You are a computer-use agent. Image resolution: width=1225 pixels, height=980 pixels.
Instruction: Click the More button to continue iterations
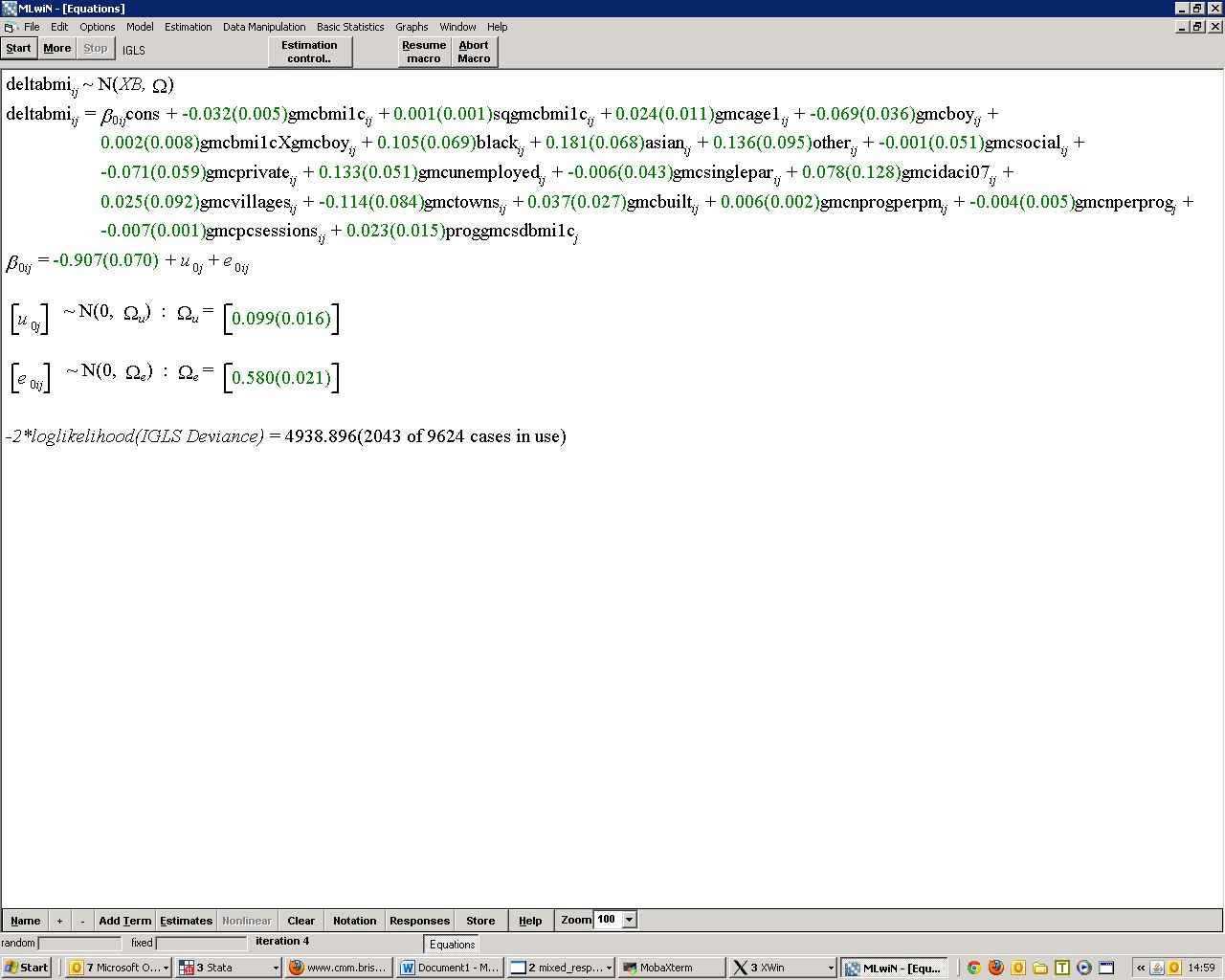pyautogui.click(x=56, y=48)
